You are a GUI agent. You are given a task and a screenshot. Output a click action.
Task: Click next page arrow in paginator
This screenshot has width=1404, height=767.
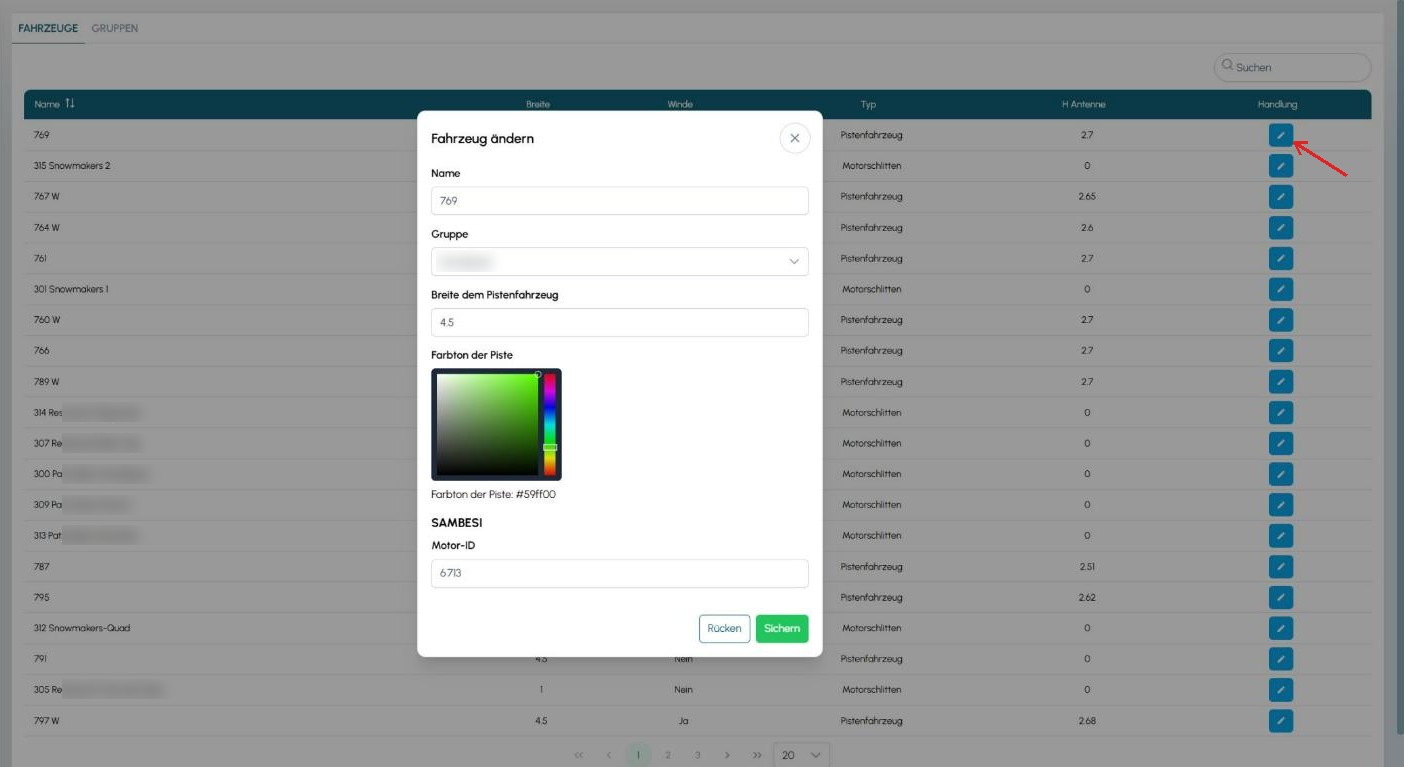(x=727, y=755)
